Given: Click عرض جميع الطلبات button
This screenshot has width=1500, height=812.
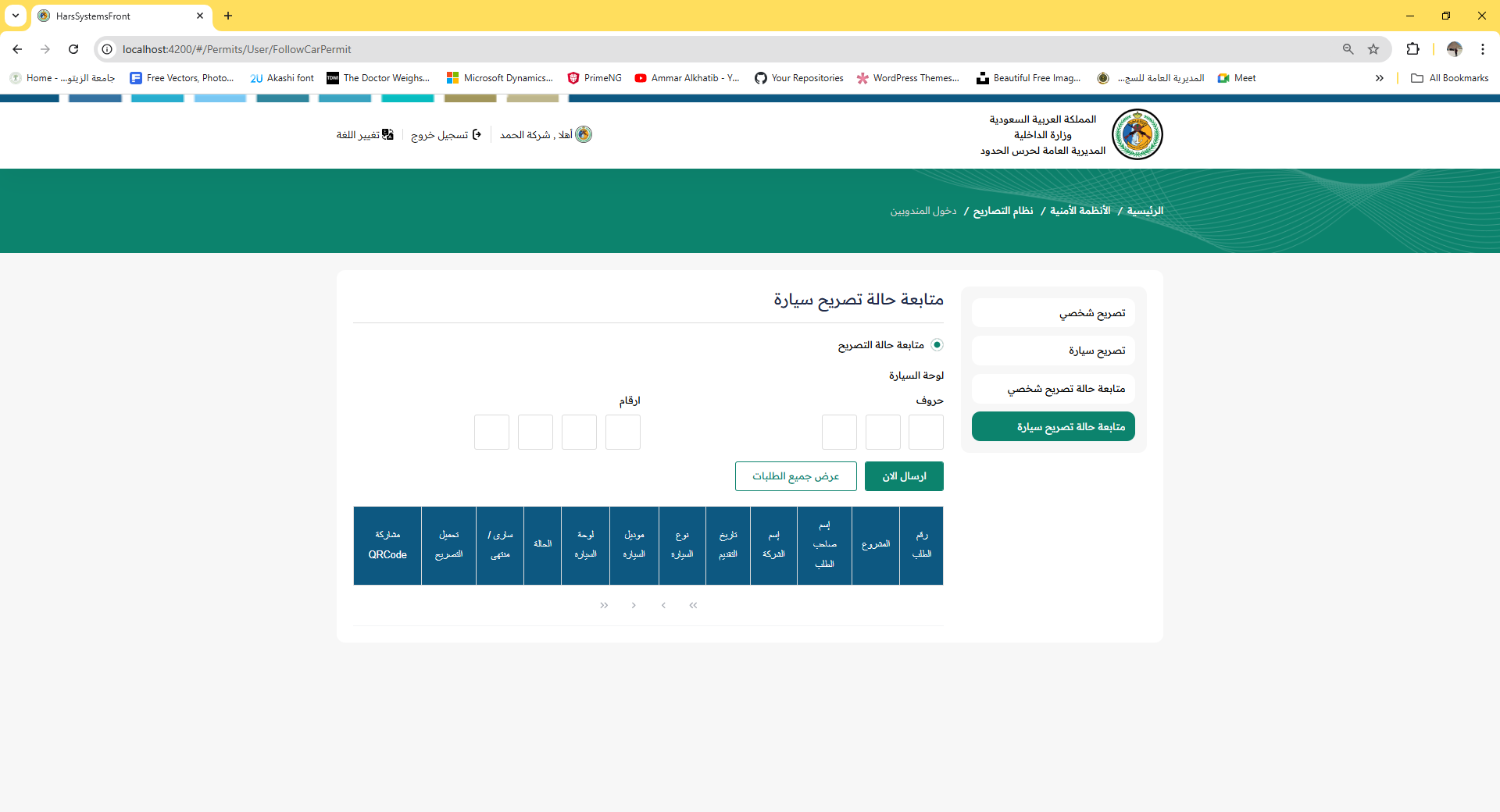Looking at the screenshot, I should pos(795,476).
